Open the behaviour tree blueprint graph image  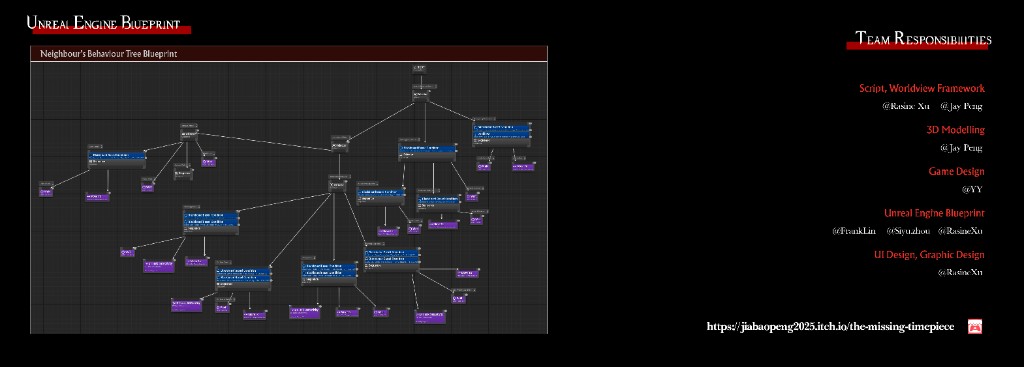click(x=289, y=198)
